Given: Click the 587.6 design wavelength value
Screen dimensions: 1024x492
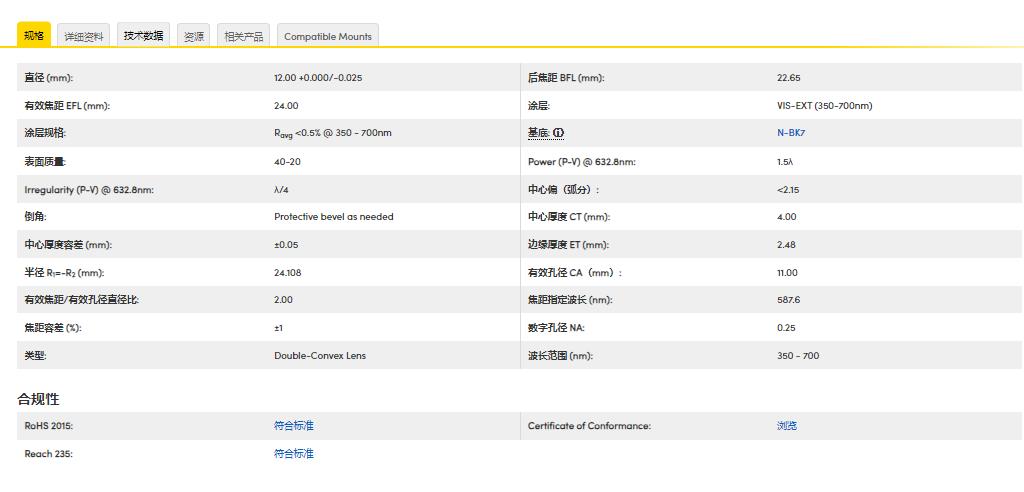Looking at the screenshot, I should point(788,300).
